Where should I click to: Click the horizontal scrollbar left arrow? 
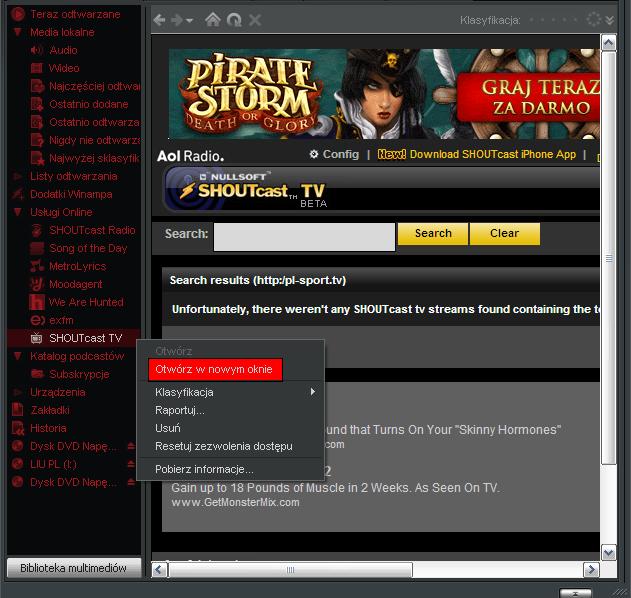pos(159,570)
